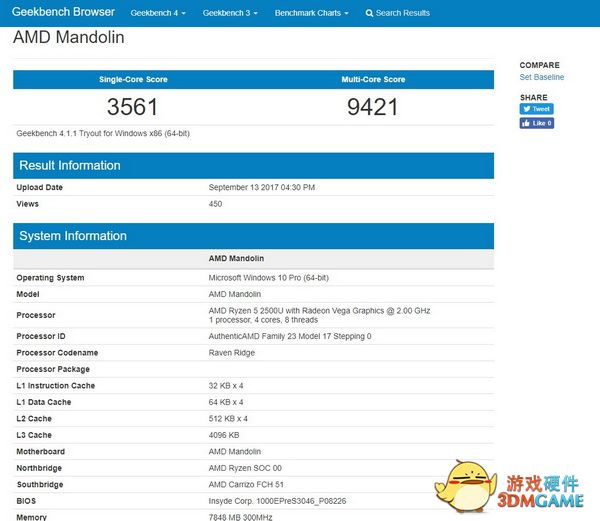Screen dimensions: 600x521
Task: Expand the Geekbench 4 dropdown menu
Action: (158, 13)
